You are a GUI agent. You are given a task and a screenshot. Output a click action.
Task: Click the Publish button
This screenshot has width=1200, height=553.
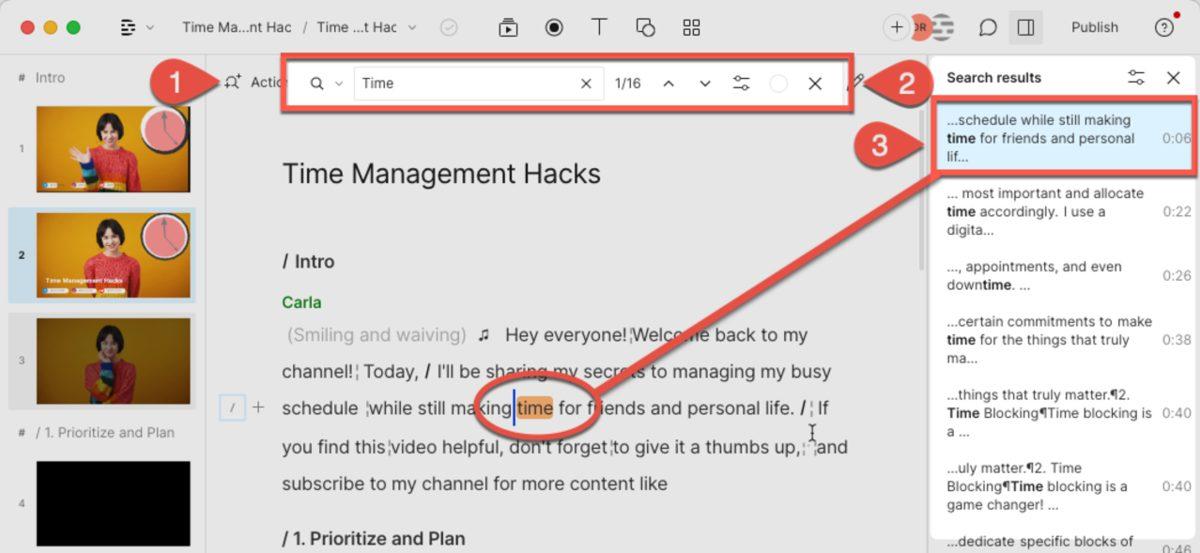pyautogui.click(x=1094, y=28)
